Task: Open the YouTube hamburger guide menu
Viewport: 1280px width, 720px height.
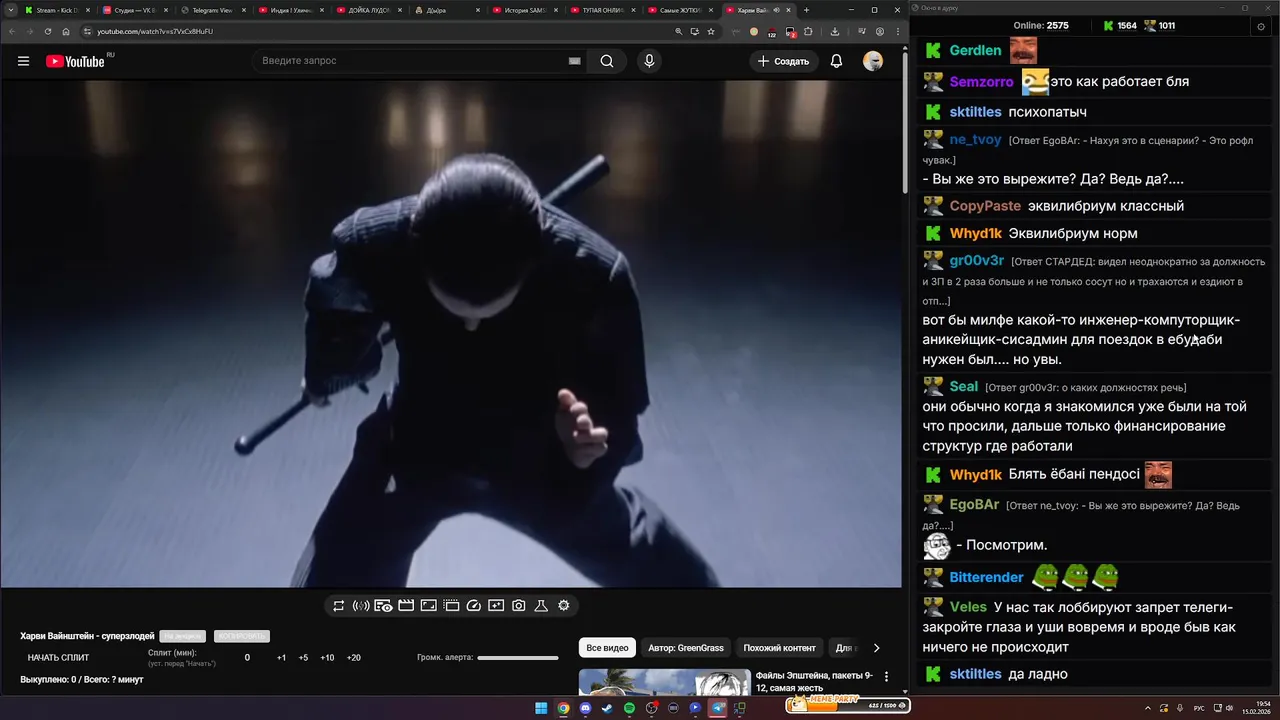Action: pyautogui.click(x=23, y=61)
